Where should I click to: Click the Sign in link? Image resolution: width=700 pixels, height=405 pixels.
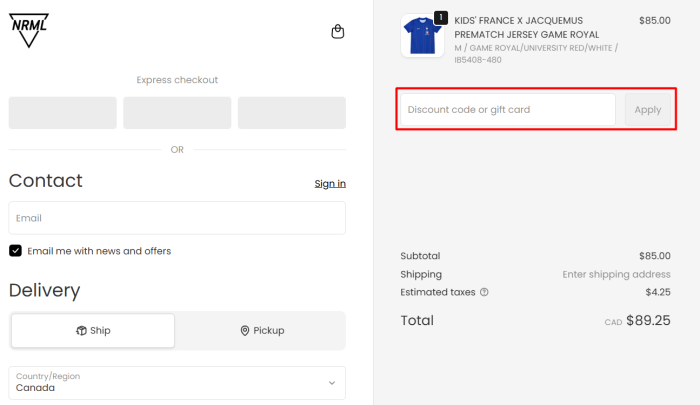click(x=330, y=184)
